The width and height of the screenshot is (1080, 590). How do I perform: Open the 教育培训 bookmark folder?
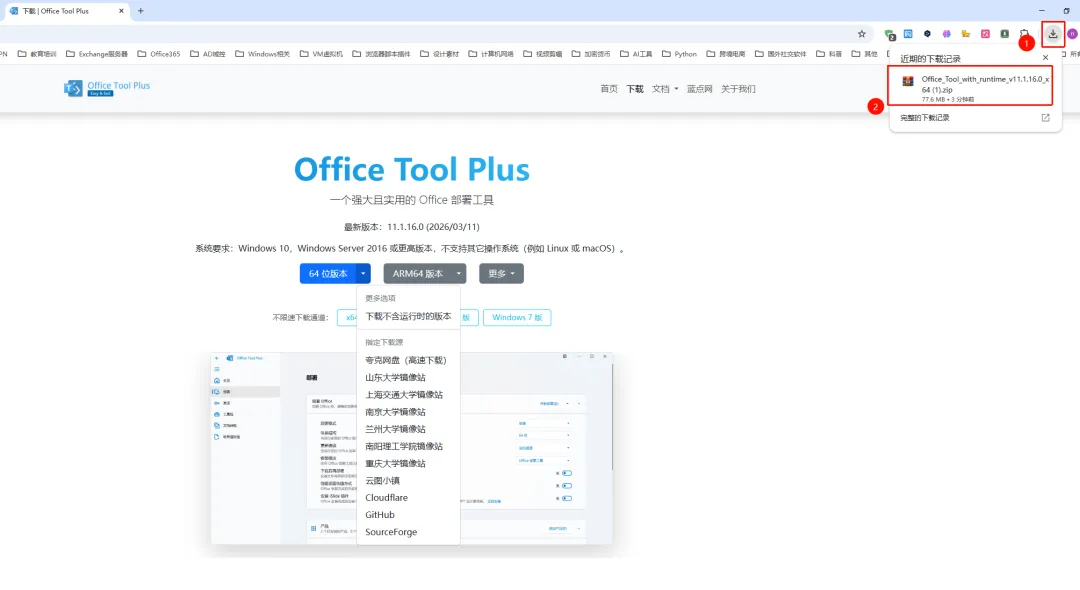click(37, 54)
